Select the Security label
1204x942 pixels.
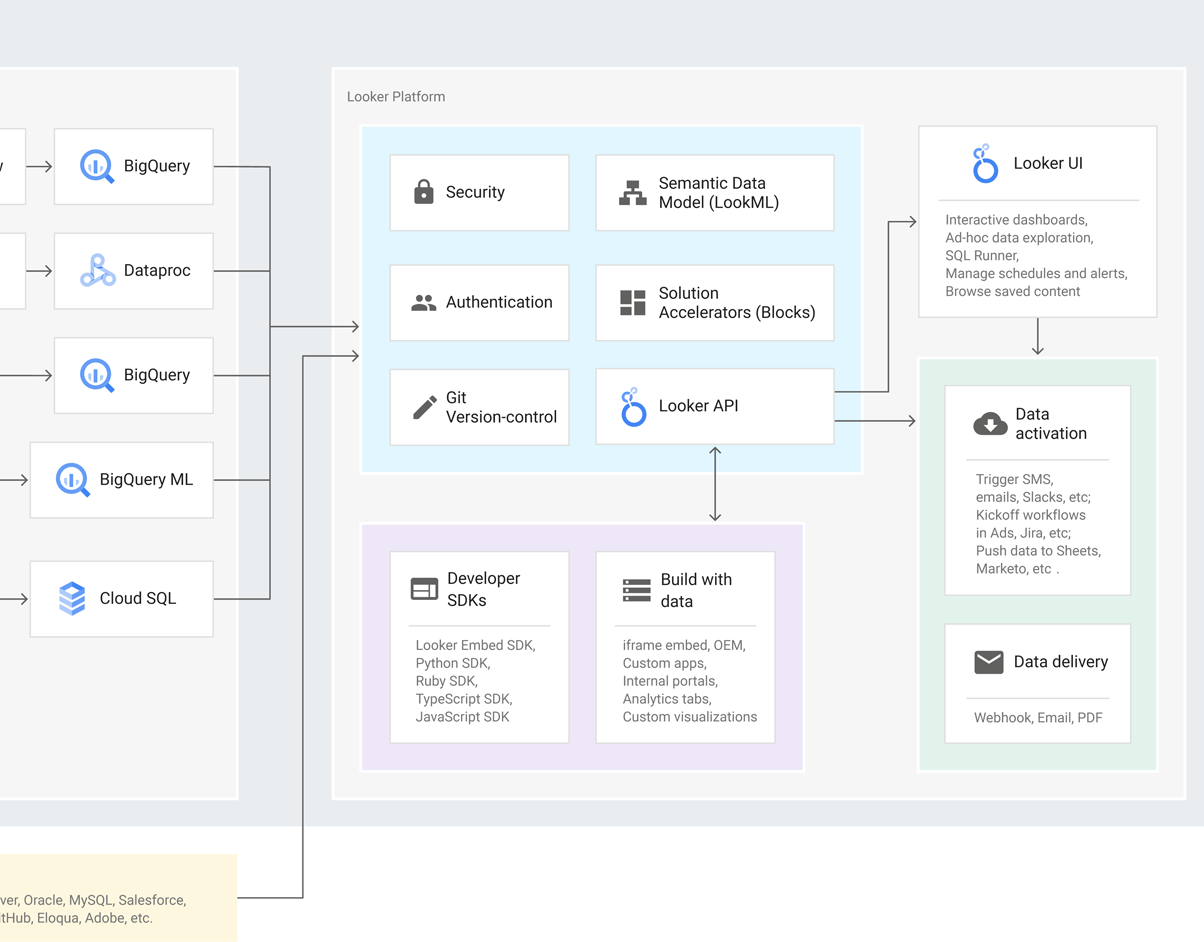click(x=475, y=192)
